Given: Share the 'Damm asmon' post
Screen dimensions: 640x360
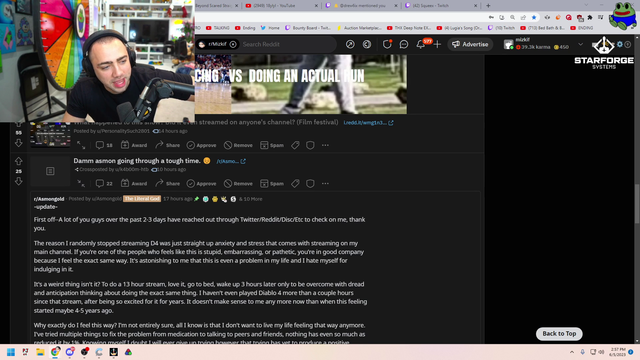Looking at the screenshot, I should pos(167,184).
